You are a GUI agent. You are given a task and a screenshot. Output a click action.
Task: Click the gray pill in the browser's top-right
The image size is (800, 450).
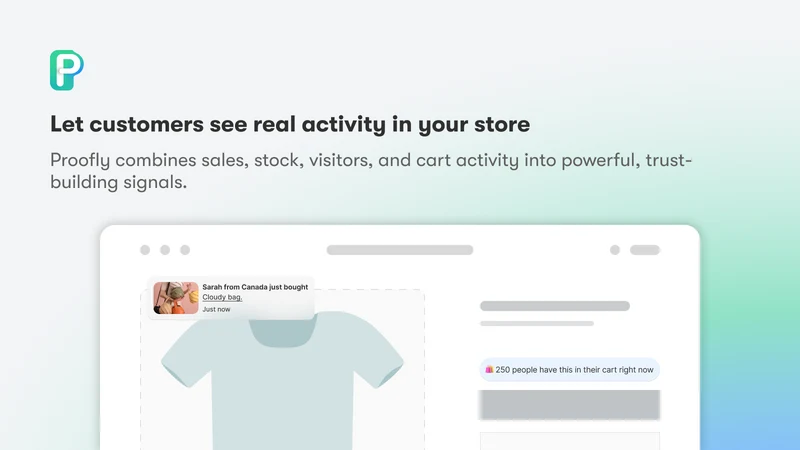645,250
